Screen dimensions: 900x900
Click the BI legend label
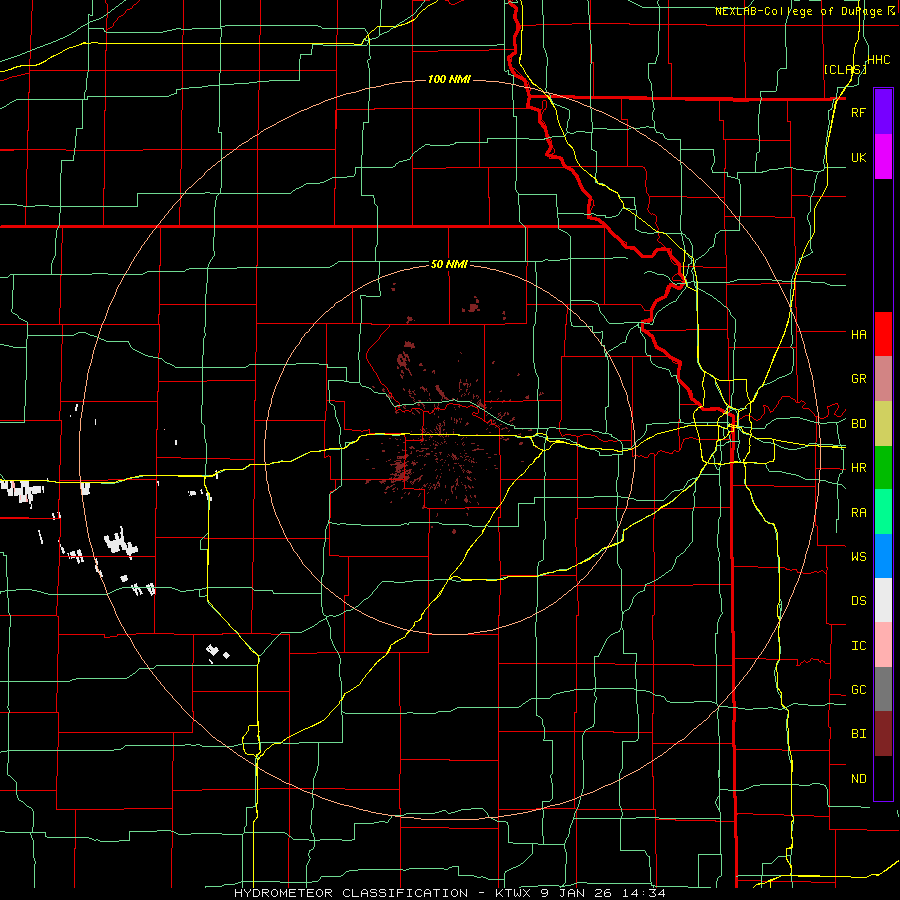[x=858, y=734]
